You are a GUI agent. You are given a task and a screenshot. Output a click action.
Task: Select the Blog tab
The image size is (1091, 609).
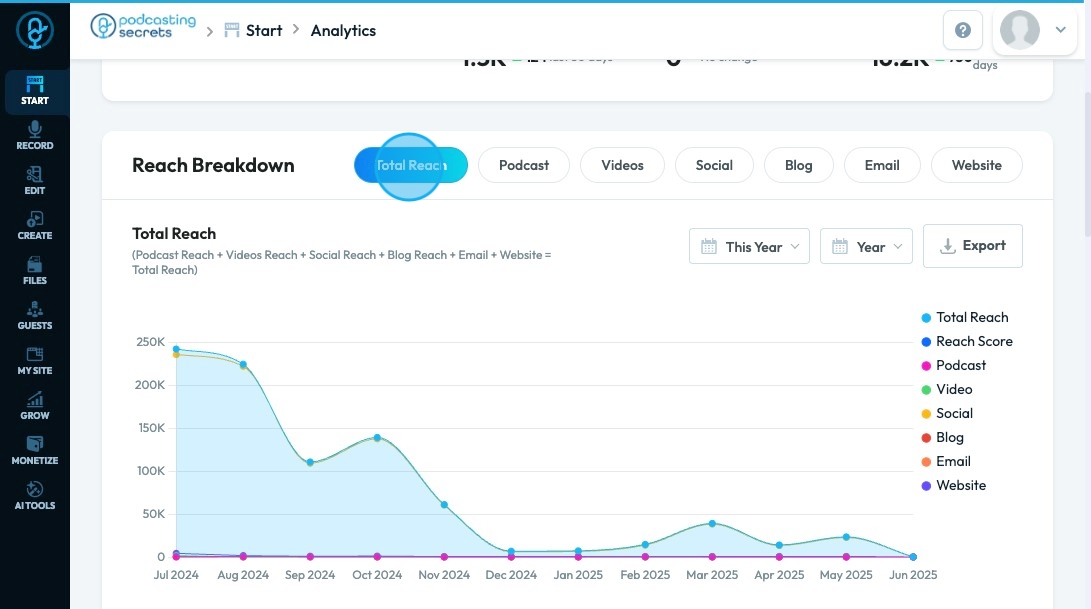tap(799, 165)
